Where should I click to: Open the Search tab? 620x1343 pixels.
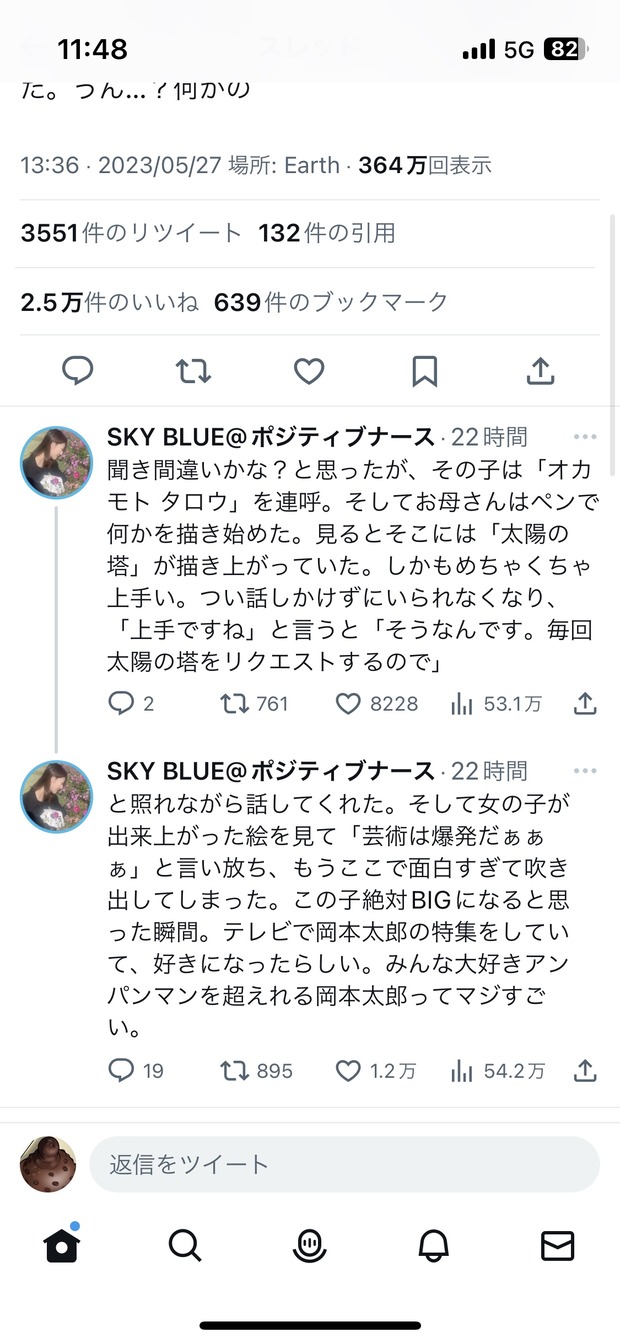[x=185, y=1245]
